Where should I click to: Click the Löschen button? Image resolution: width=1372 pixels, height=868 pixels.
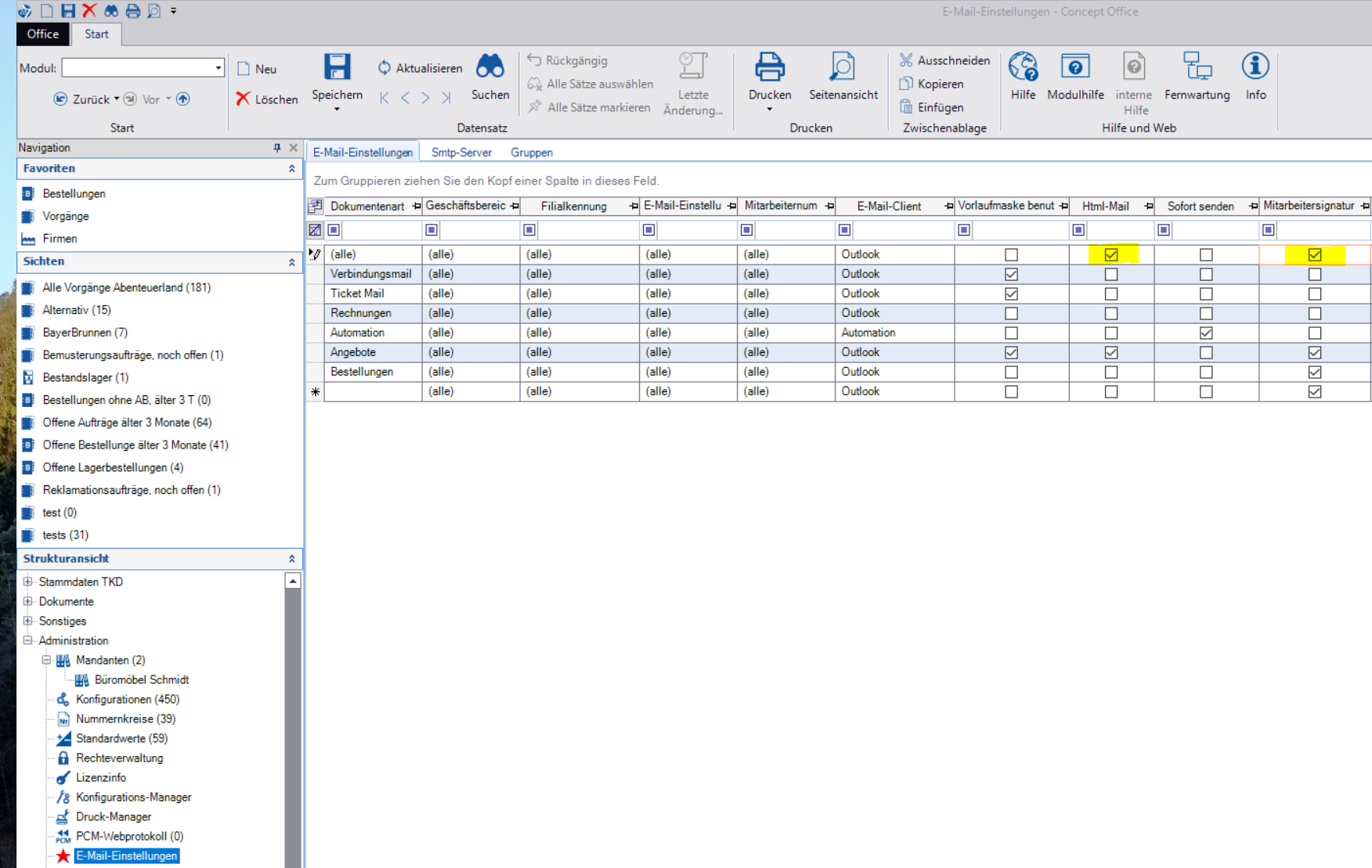tap(267, 99)
